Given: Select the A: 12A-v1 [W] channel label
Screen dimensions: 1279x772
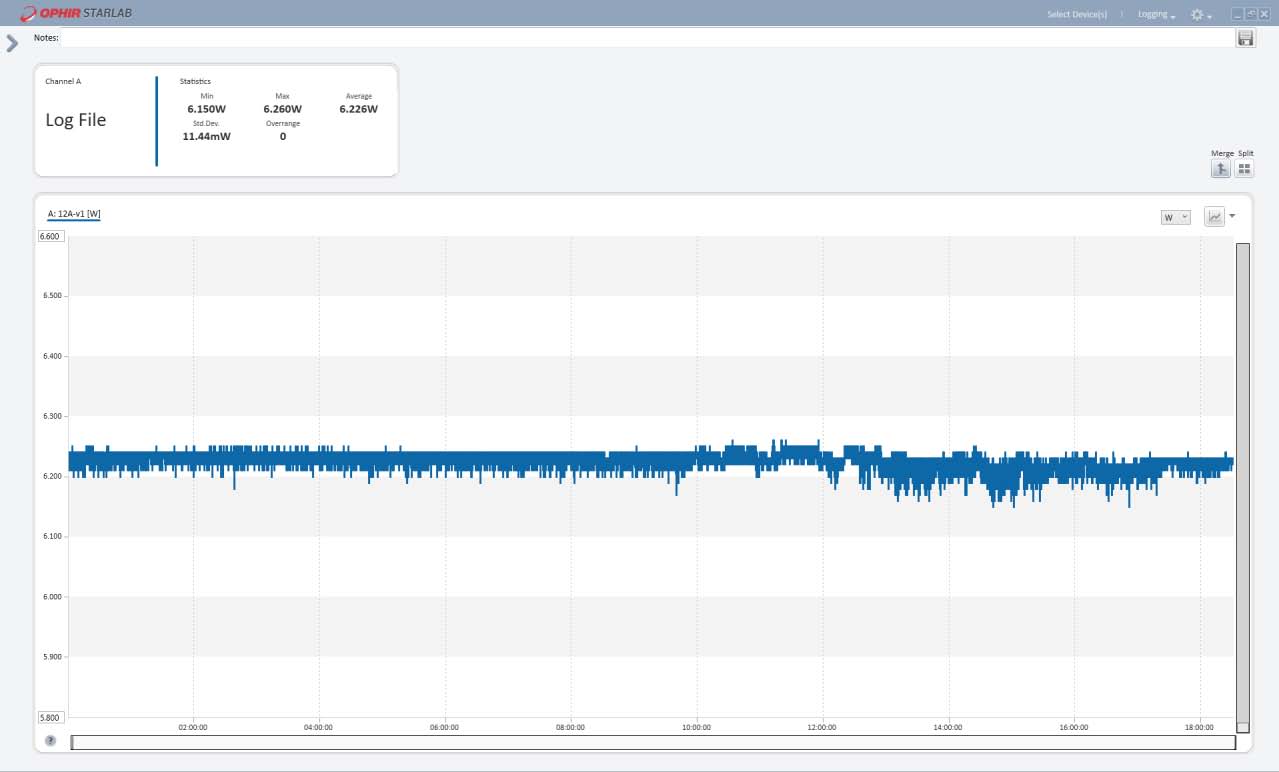Looking at the screenshot, I should [74, 214].
